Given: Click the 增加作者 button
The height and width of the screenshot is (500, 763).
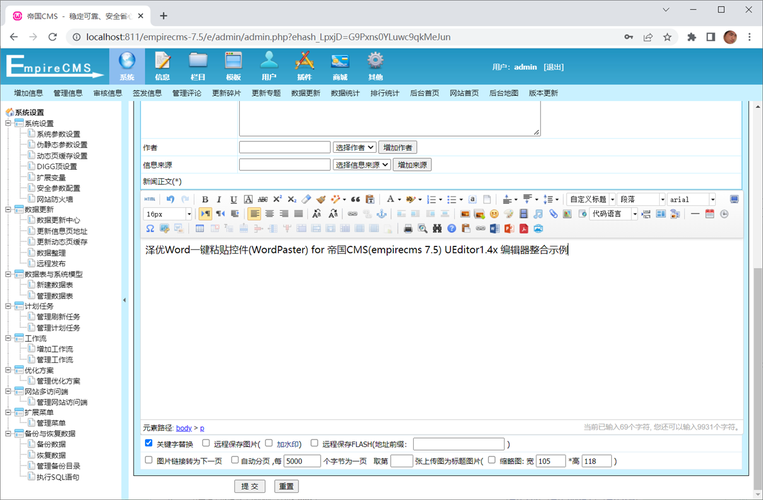Looking at the screenshot, I should [x=398, y=147].
